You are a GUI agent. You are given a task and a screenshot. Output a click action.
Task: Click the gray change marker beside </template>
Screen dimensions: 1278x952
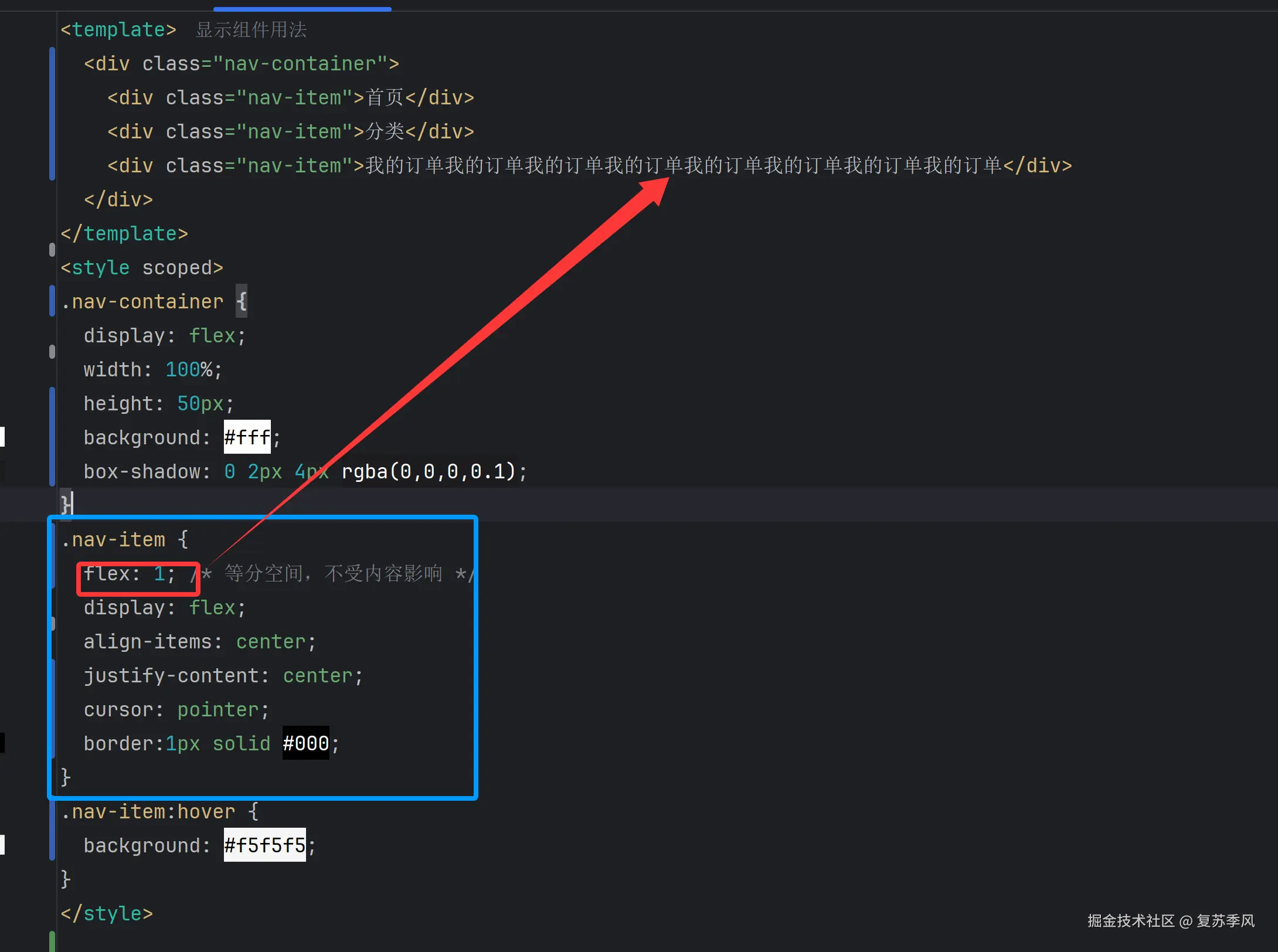(x=52, y=250)
